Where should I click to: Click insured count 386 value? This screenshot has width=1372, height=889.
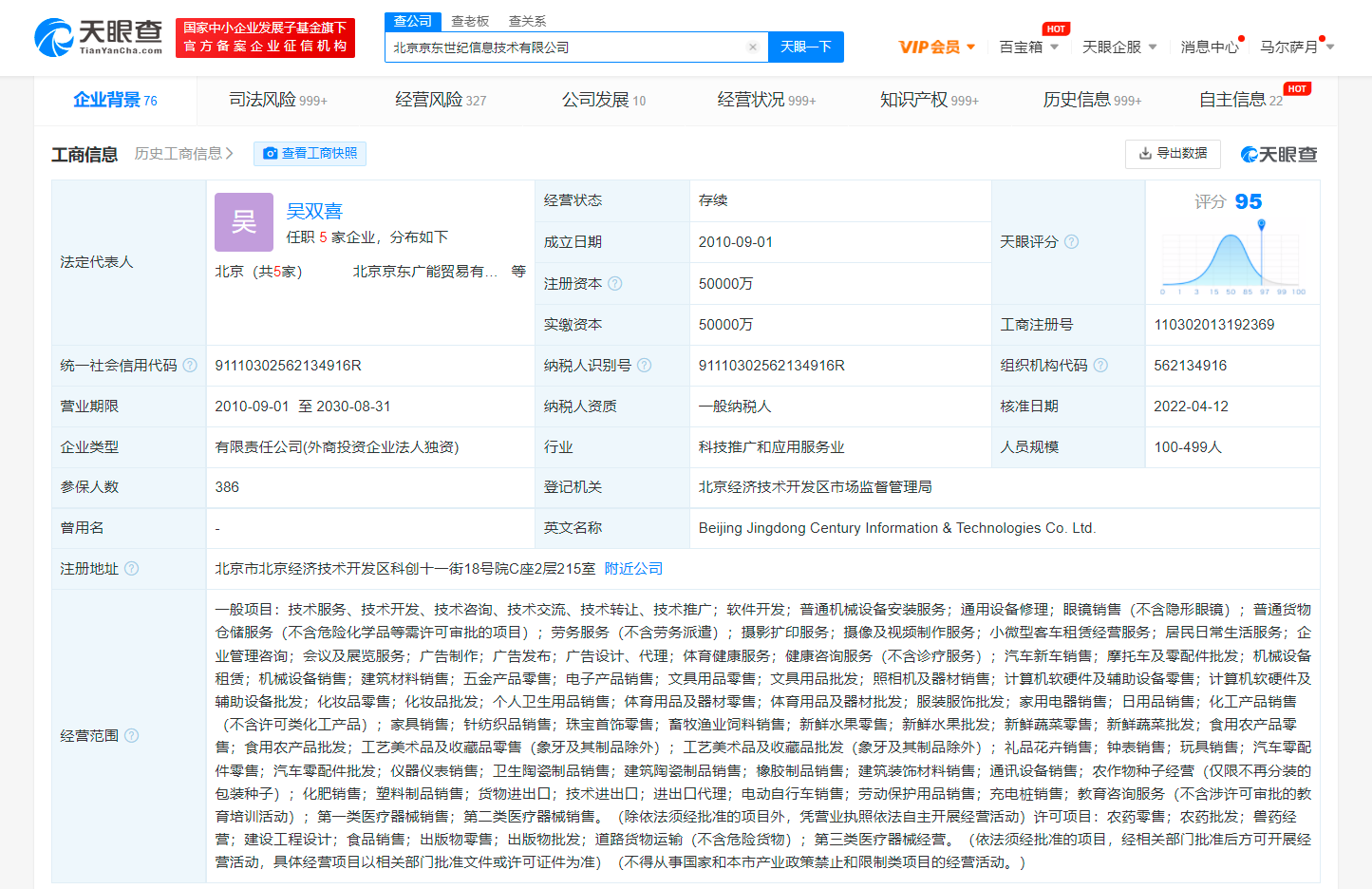pos(227,487)
